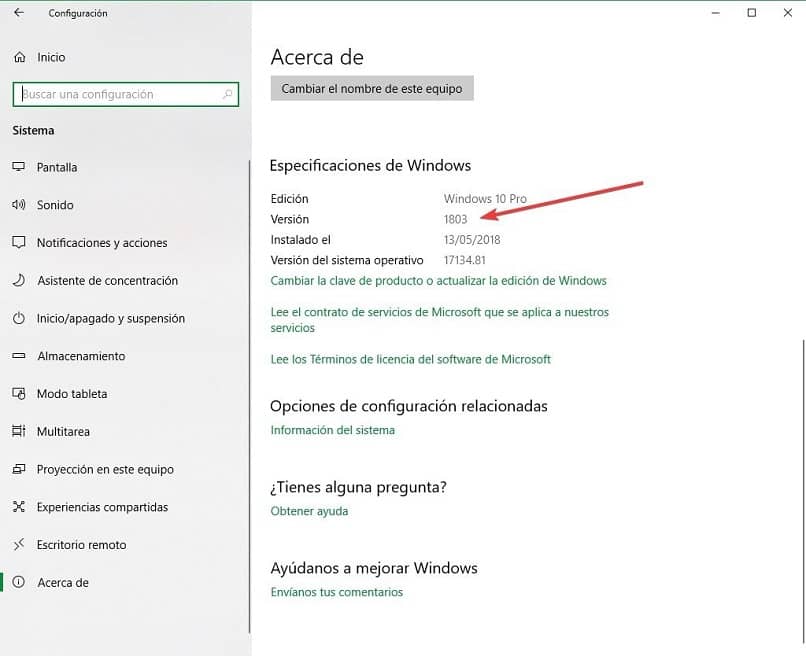Click the Asistente de concentración moon icon
This screenshot has width=806, height=656.
coord(19,280)
